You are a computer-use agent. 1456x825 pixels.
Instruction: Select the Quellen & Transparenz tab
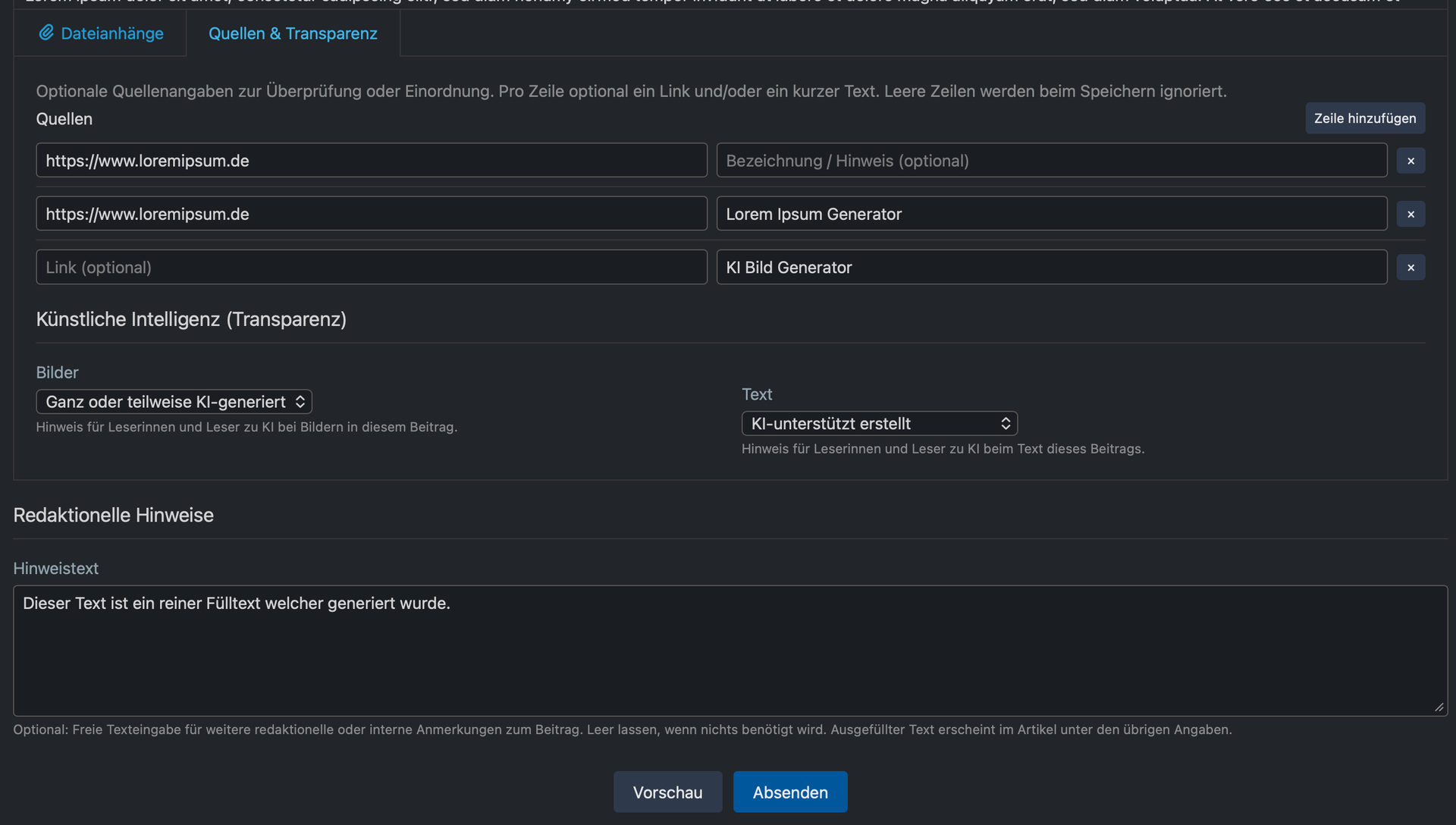(x=293, y=33)
